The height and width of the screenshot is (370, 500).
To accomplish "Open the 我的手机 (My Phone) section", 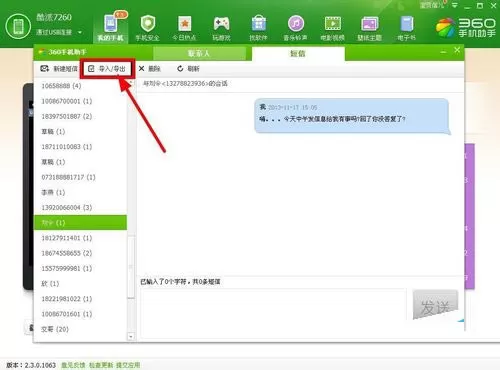I will click(x=111, y=28).
